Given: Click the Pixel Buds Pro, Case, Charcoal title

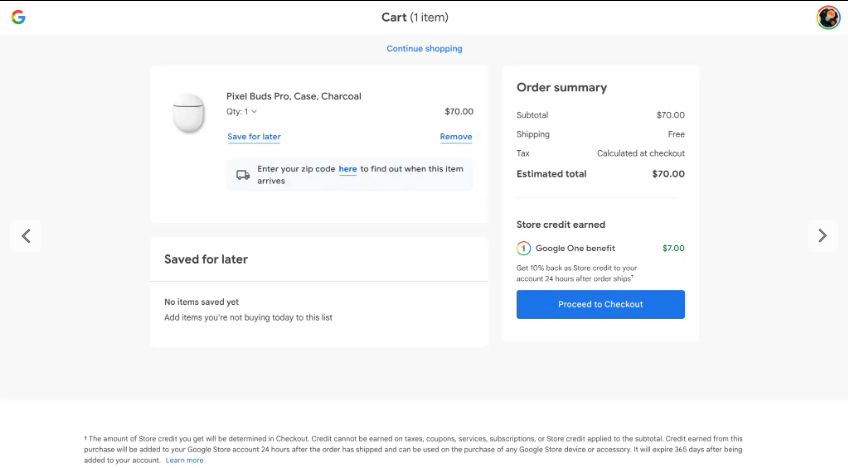Looking at the screenshot, I should coord(294,96).
